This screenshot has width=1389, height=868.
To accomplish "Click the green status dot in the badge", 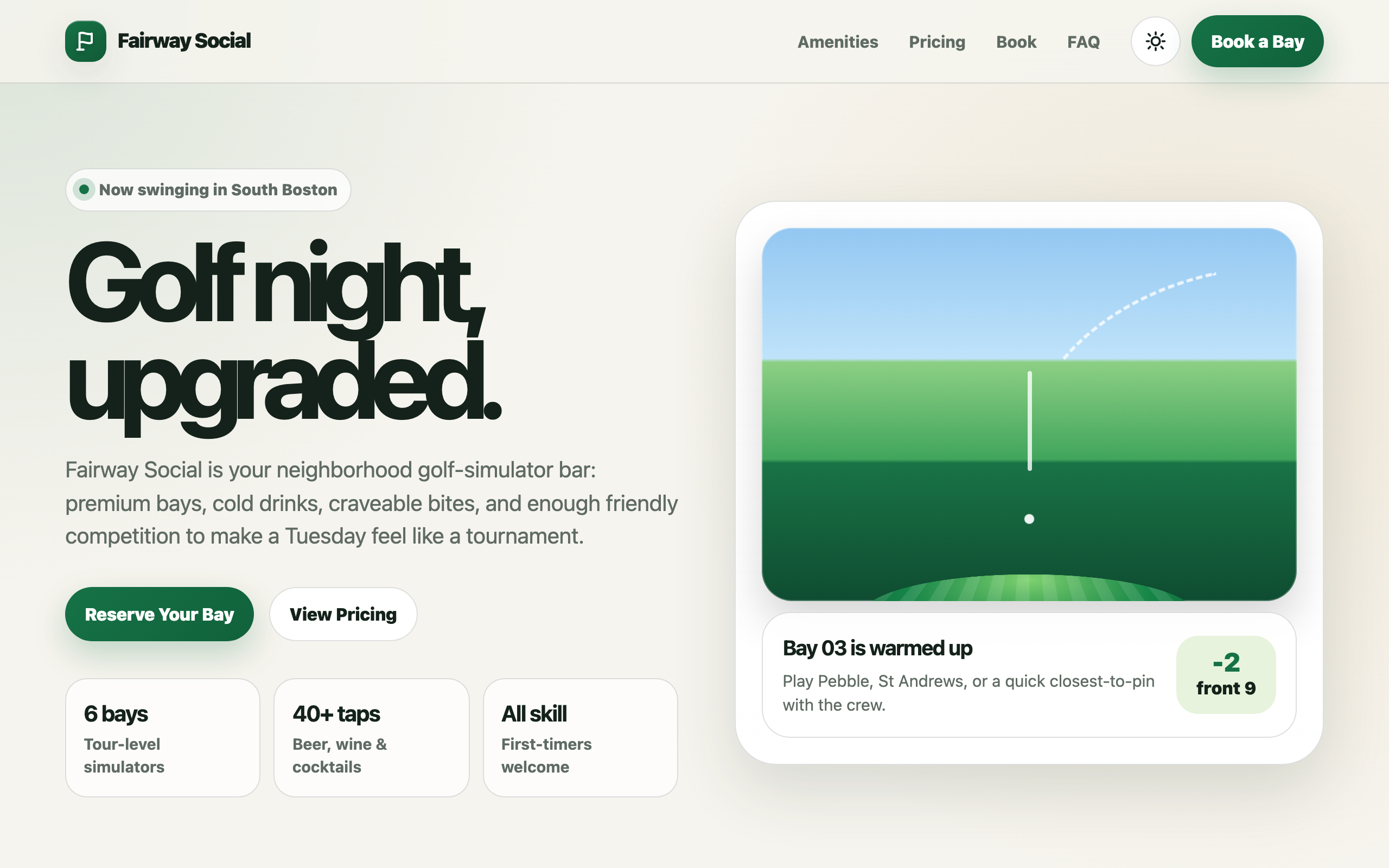I will click(x=84, y=189).
